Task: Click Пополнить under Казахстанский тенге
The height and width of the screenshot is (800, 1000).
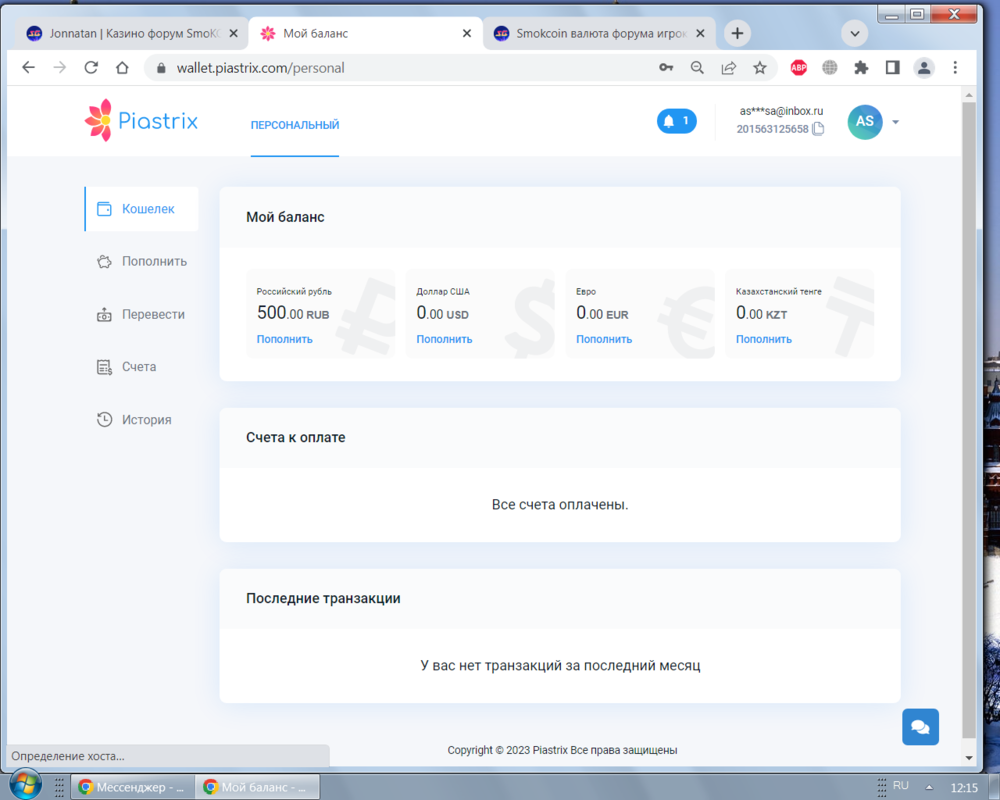Action: (x=763, y=339)
